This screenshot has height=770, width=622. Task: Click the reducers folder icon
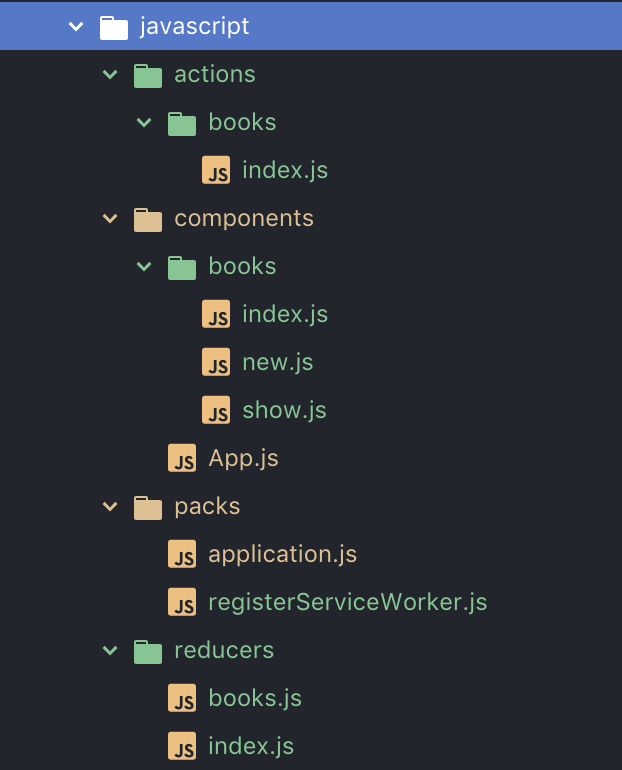click(x=148, y=651)
